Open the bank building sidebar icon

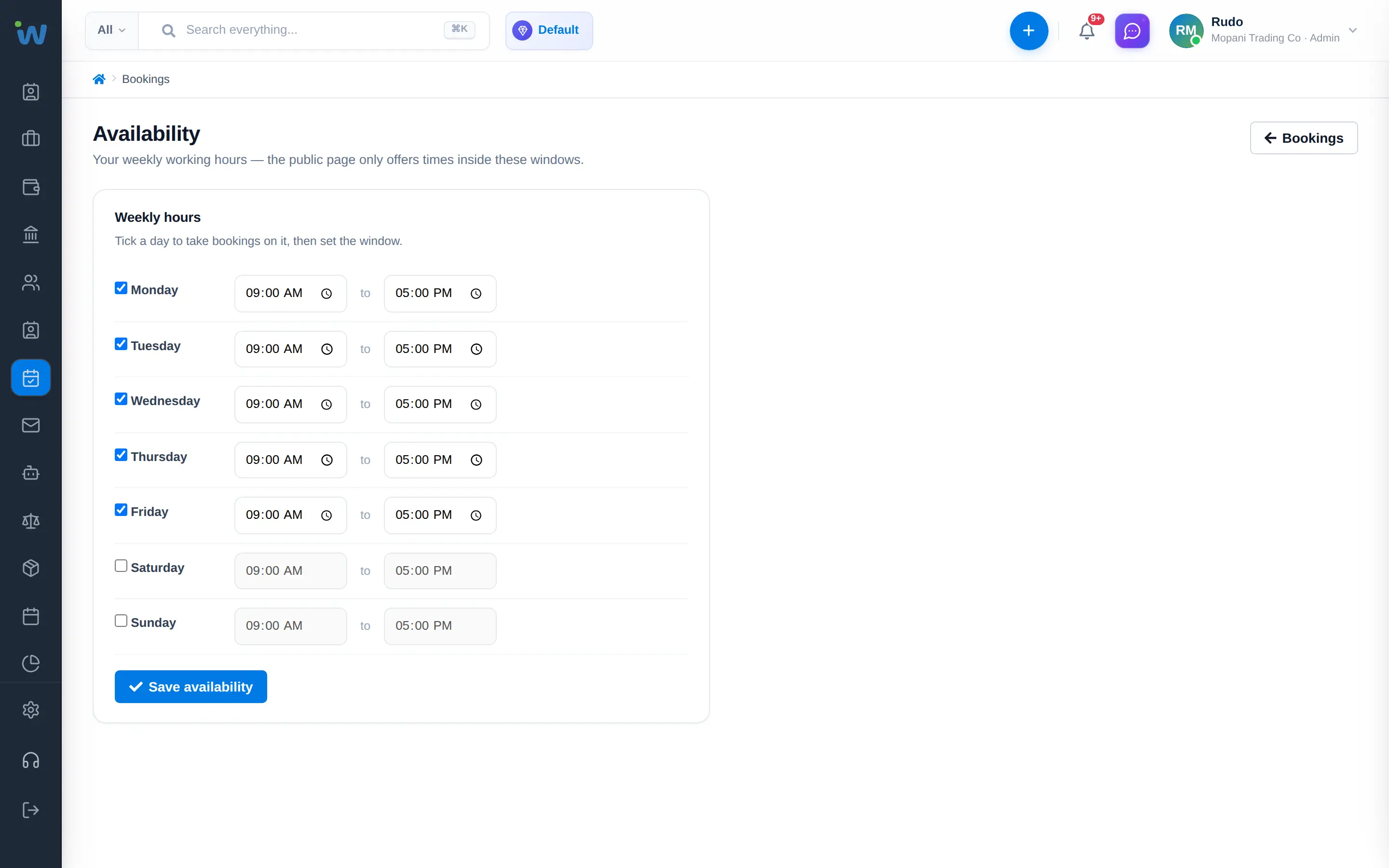click(x=31, y=234)
